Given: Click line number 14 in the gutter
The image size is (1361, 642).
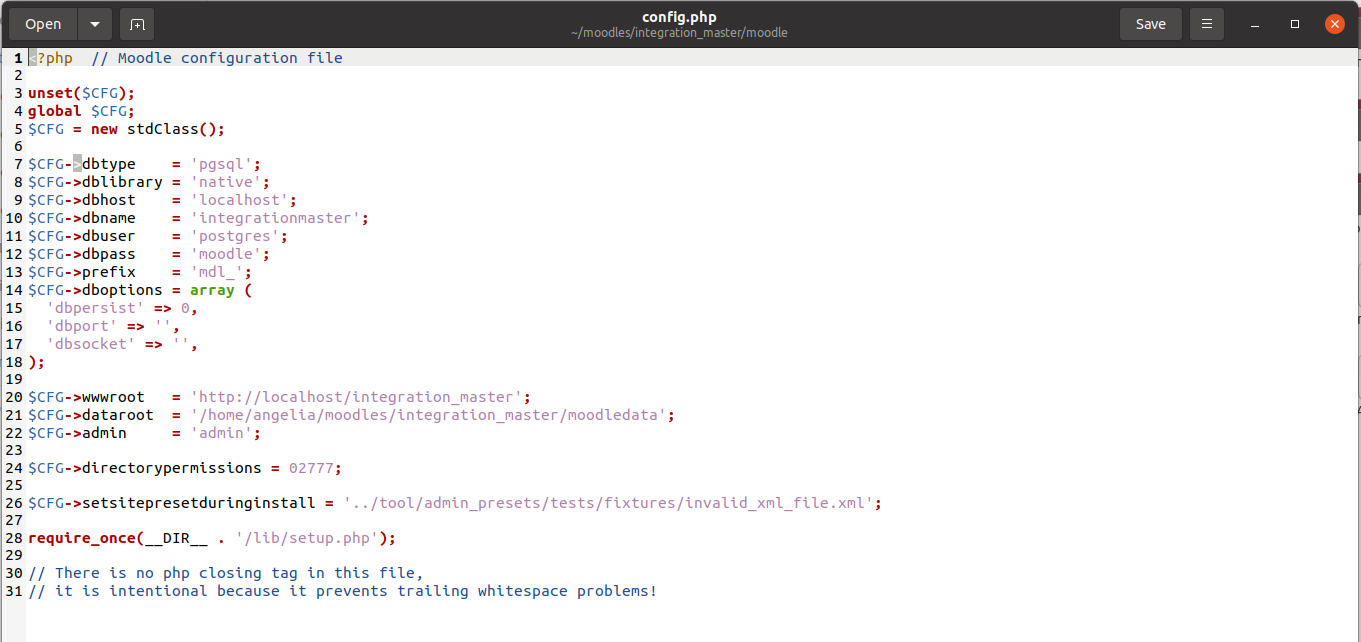Looking at the screenshot, I should (x=14, y=290).
